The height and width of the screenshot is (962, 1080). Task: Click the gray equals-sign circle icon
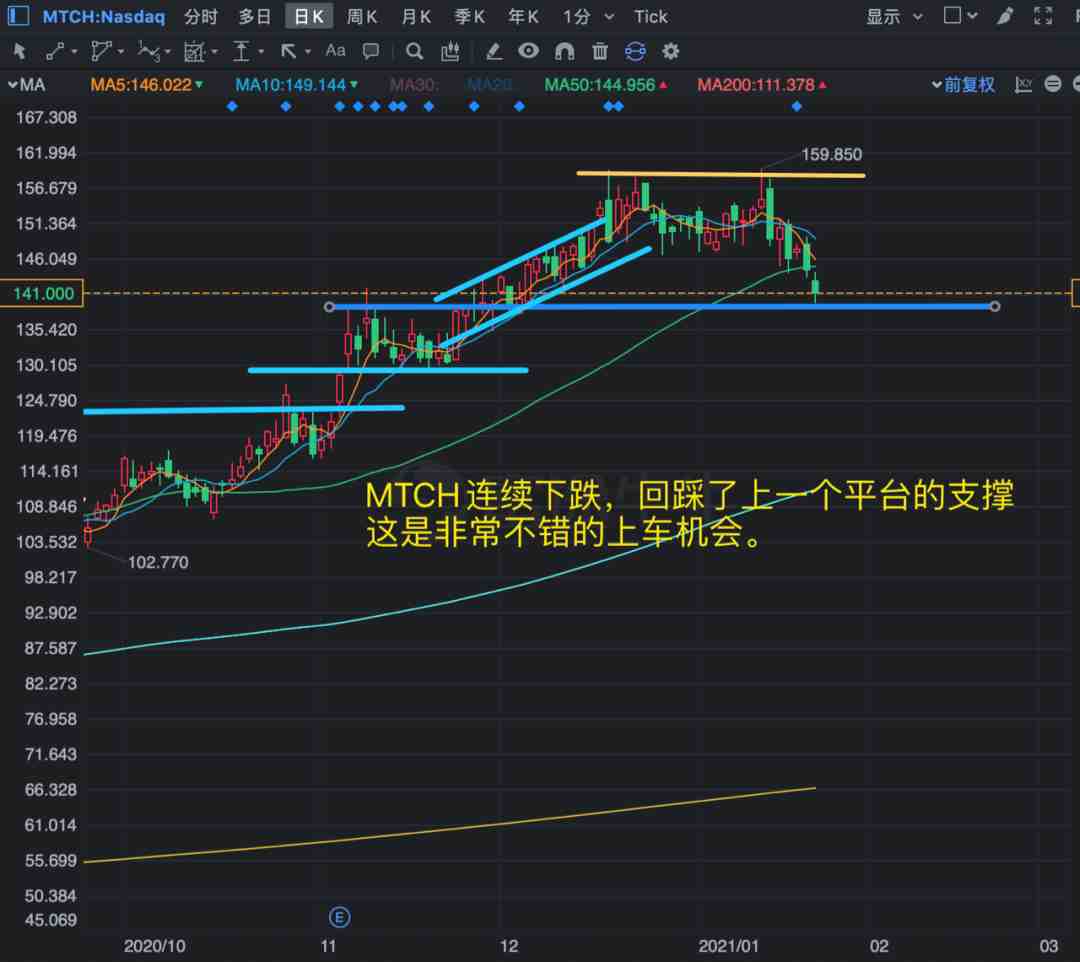point(1052,84)
